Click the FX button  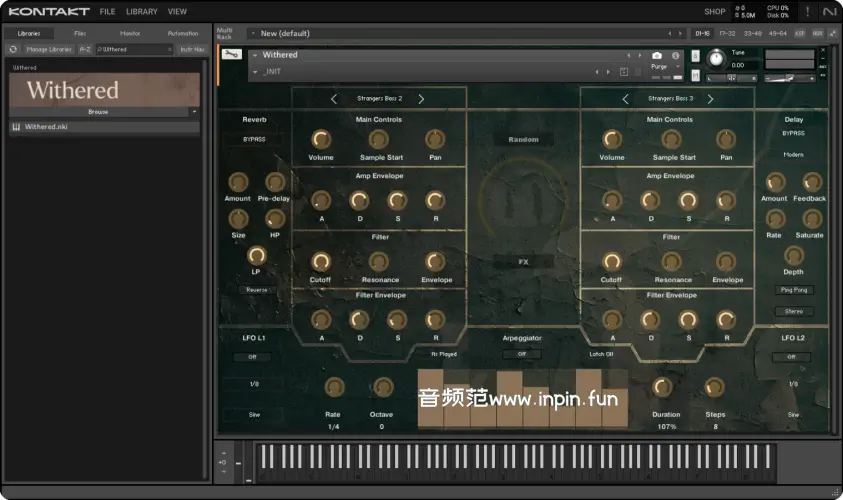522,262
